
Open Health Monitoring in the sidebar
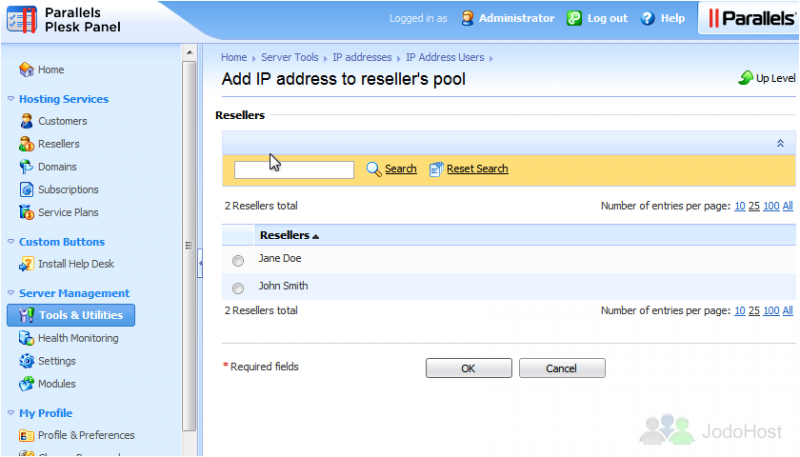[78, 338]
